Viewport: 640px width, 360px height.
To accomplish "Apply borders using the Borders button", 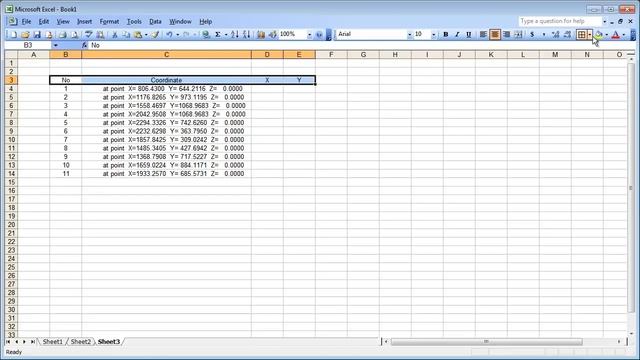I will 581,35.
